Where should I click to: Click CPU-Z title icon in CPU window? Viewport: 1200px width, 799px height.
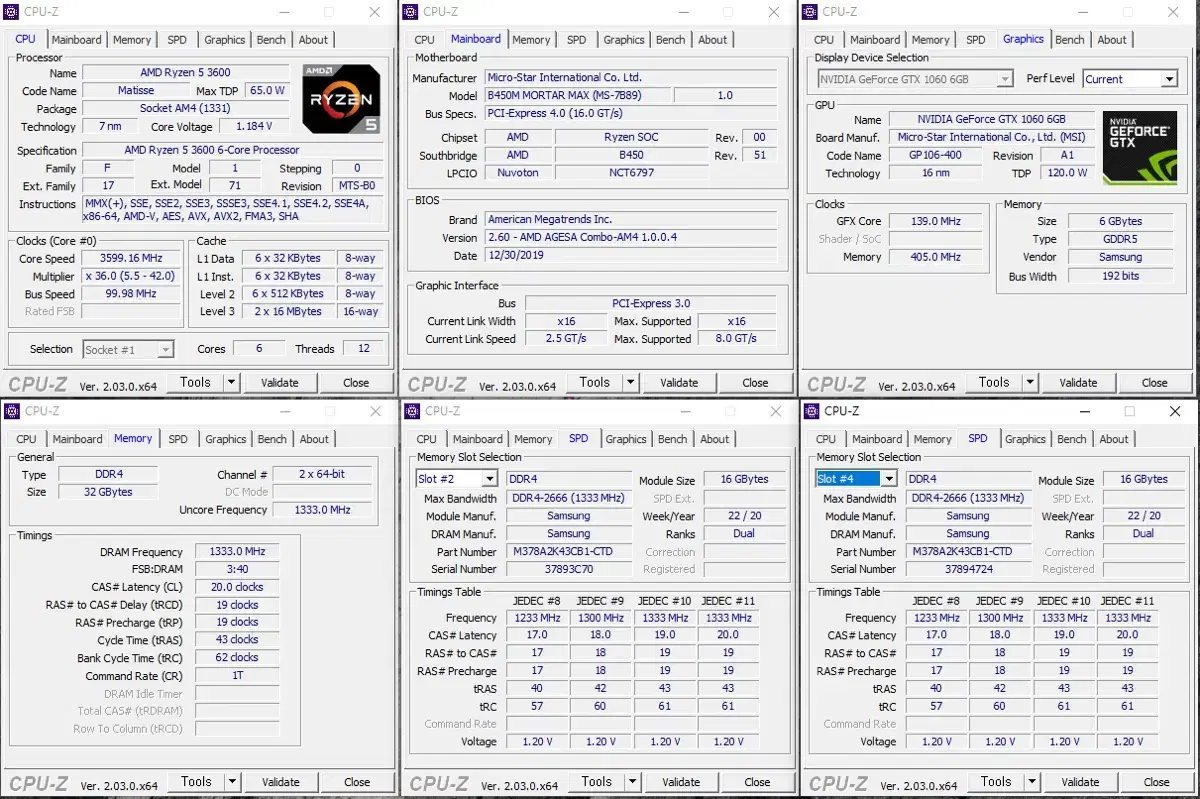pyautogui.click(x=11, y=12)
